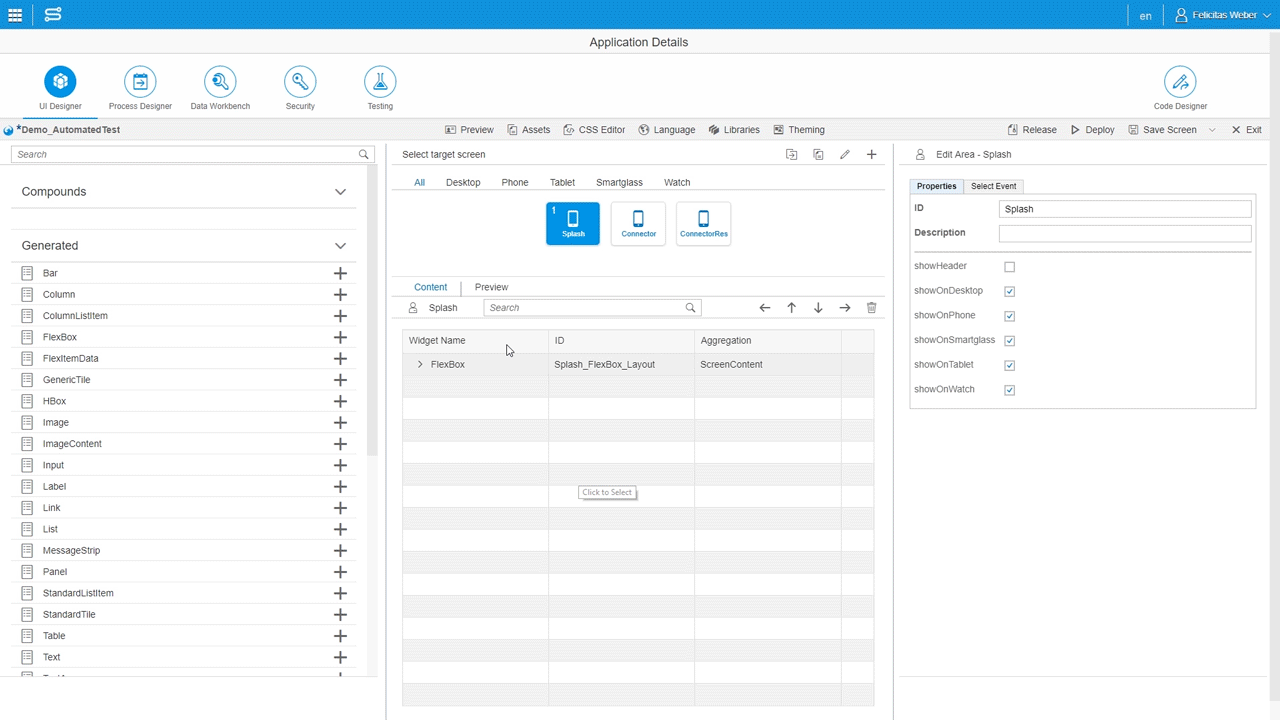1280x720 pixels.
Task: Select the Tablet device tab
Action: click(x=562, y=183)
